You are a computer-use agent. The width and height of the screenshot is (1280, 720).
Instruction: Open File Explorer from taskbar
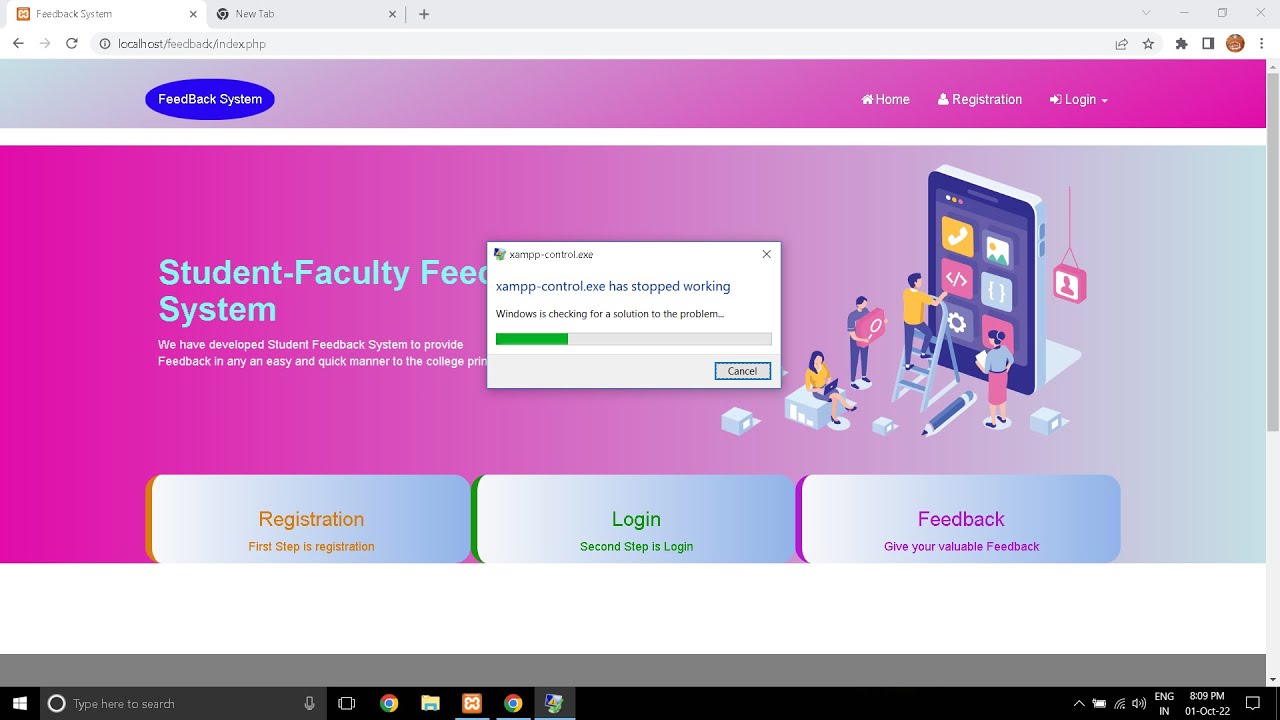[x=430, y=703]
